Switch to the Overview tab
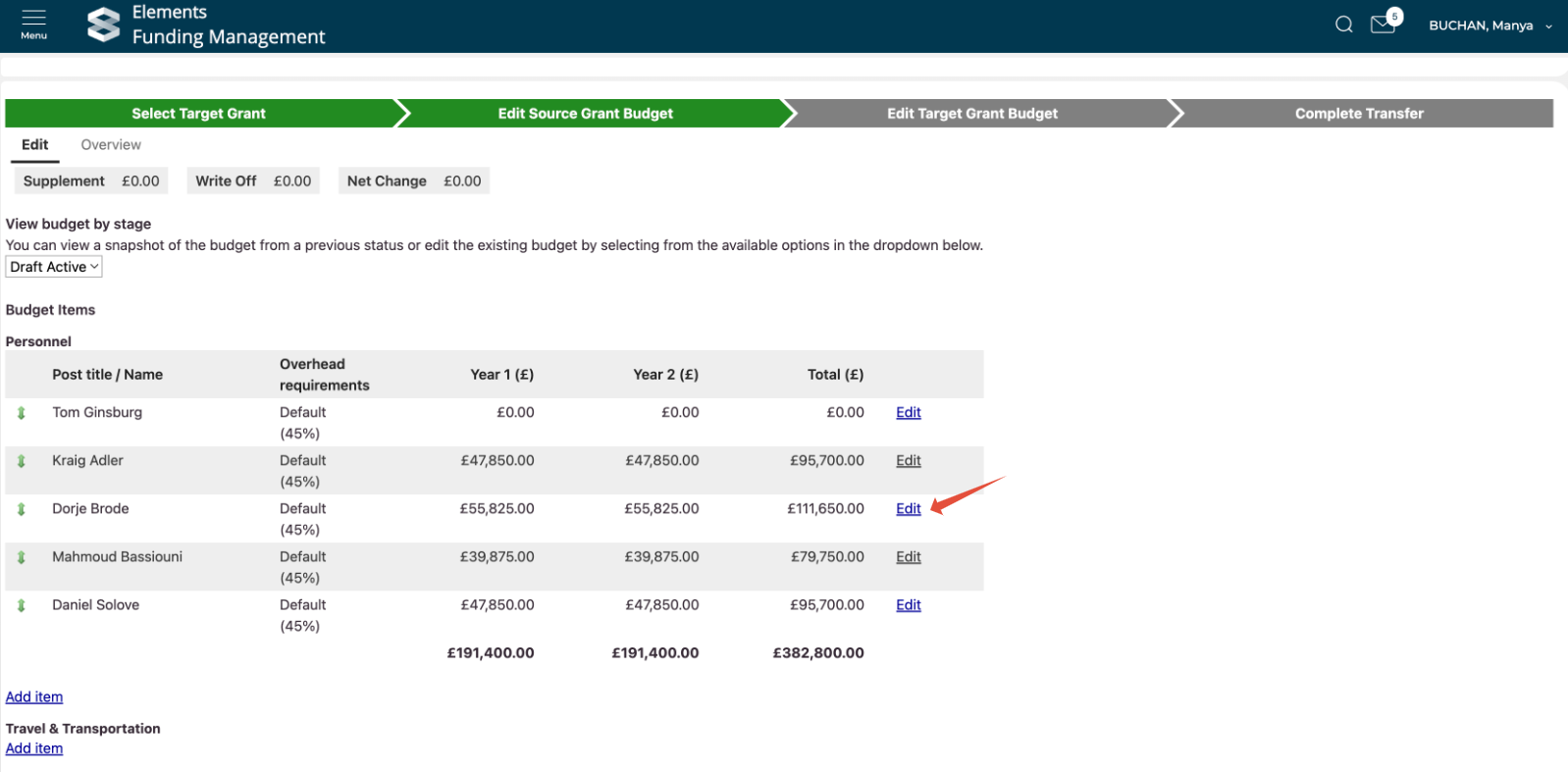 (x=111, y=144)
